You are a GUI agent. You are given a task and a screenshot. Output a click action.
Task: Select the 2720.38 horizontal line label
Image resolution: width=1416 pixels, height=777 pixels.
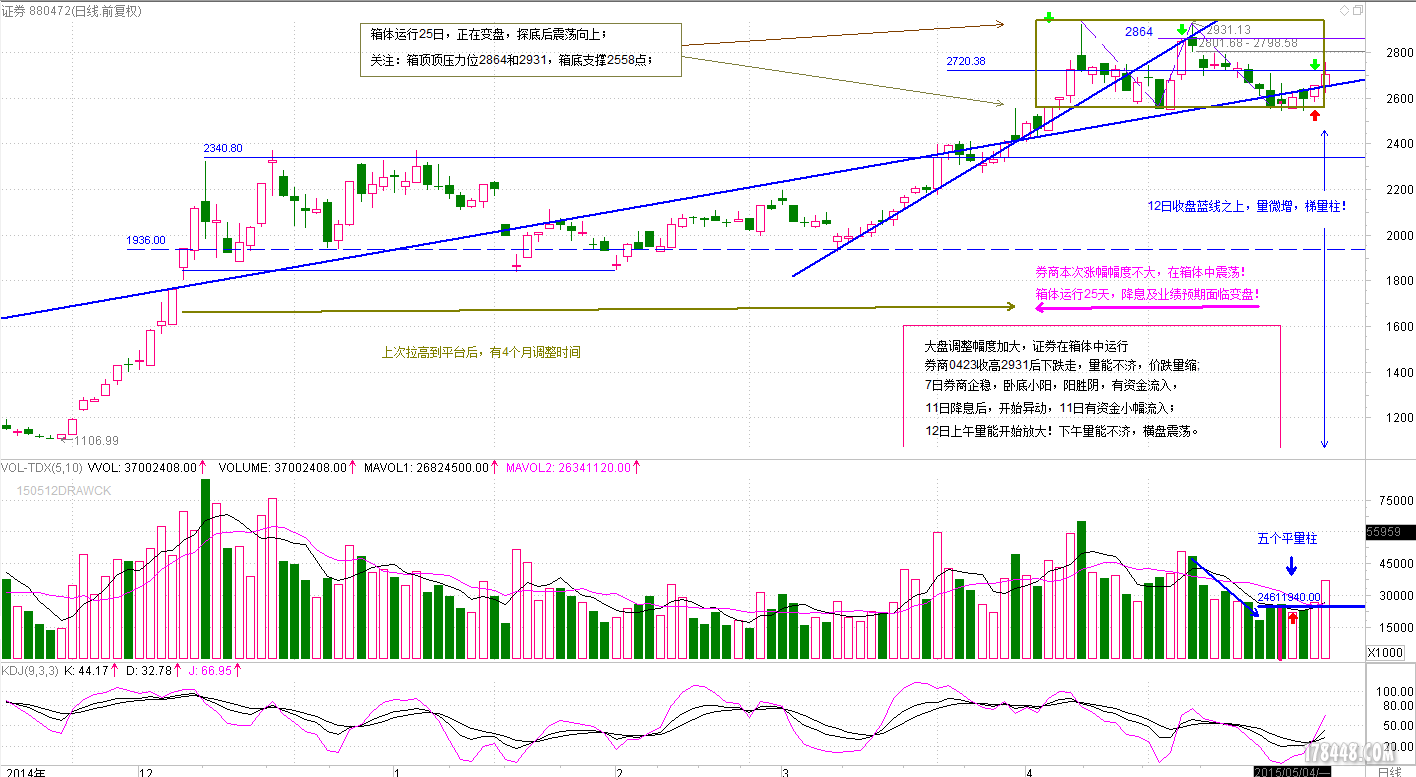pos(965,62)
